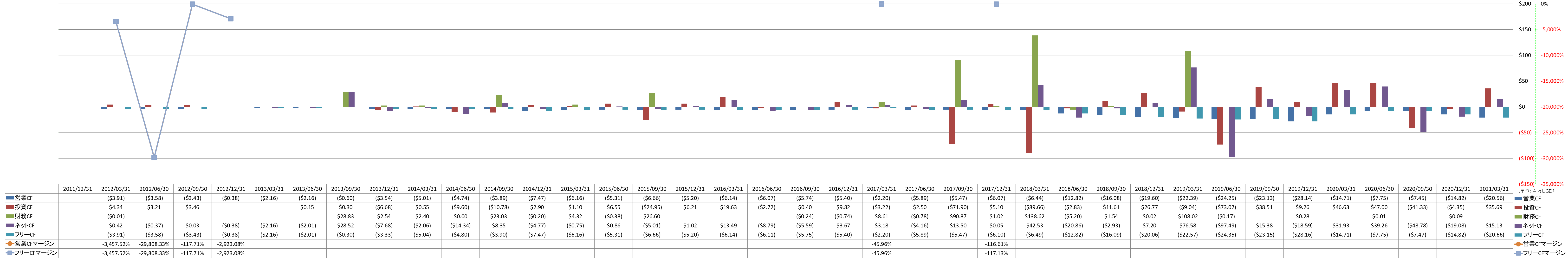Click the red 投資CF bar for 2017/09/30

pyautogui.click(x=952, y=125)
